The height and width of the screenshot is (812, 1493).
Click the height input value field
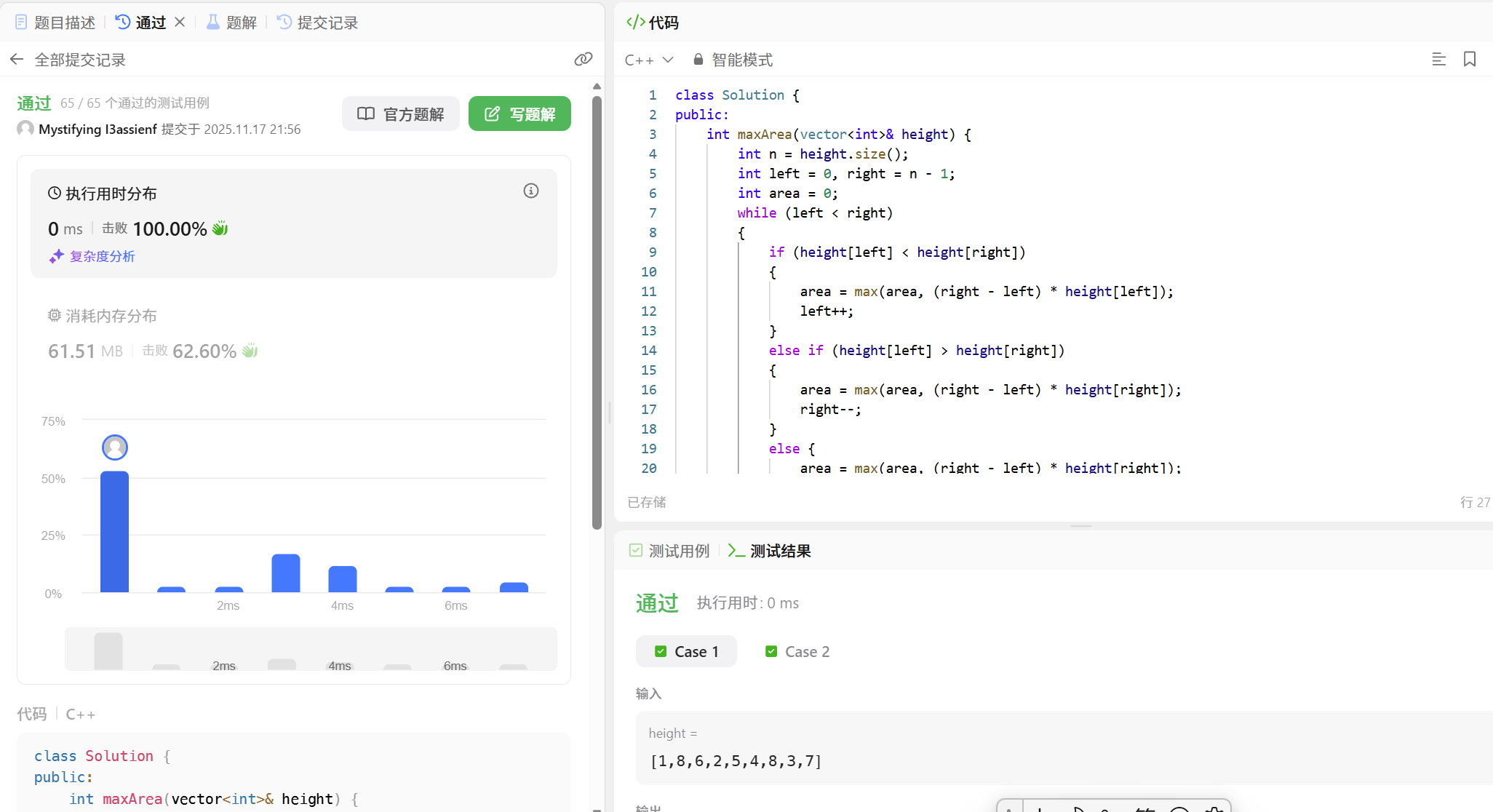(736, 761)
